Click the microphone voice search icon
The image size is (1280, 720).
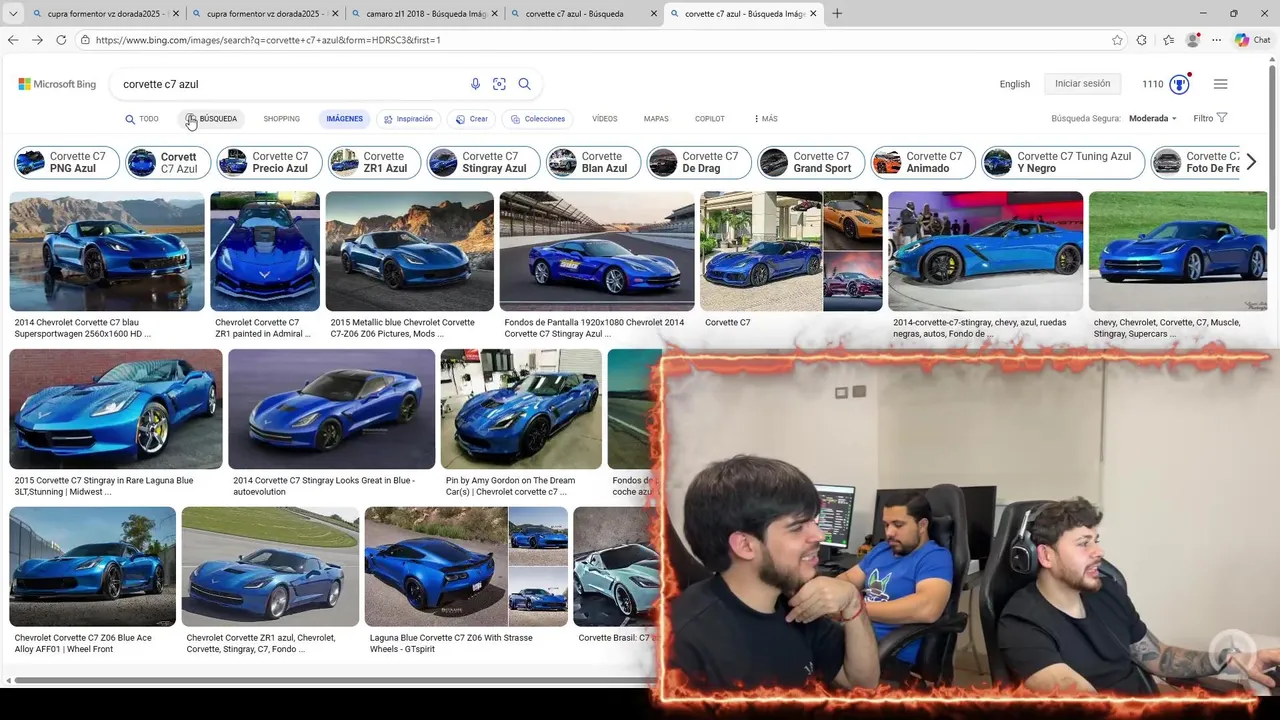(x=475, y=84)
